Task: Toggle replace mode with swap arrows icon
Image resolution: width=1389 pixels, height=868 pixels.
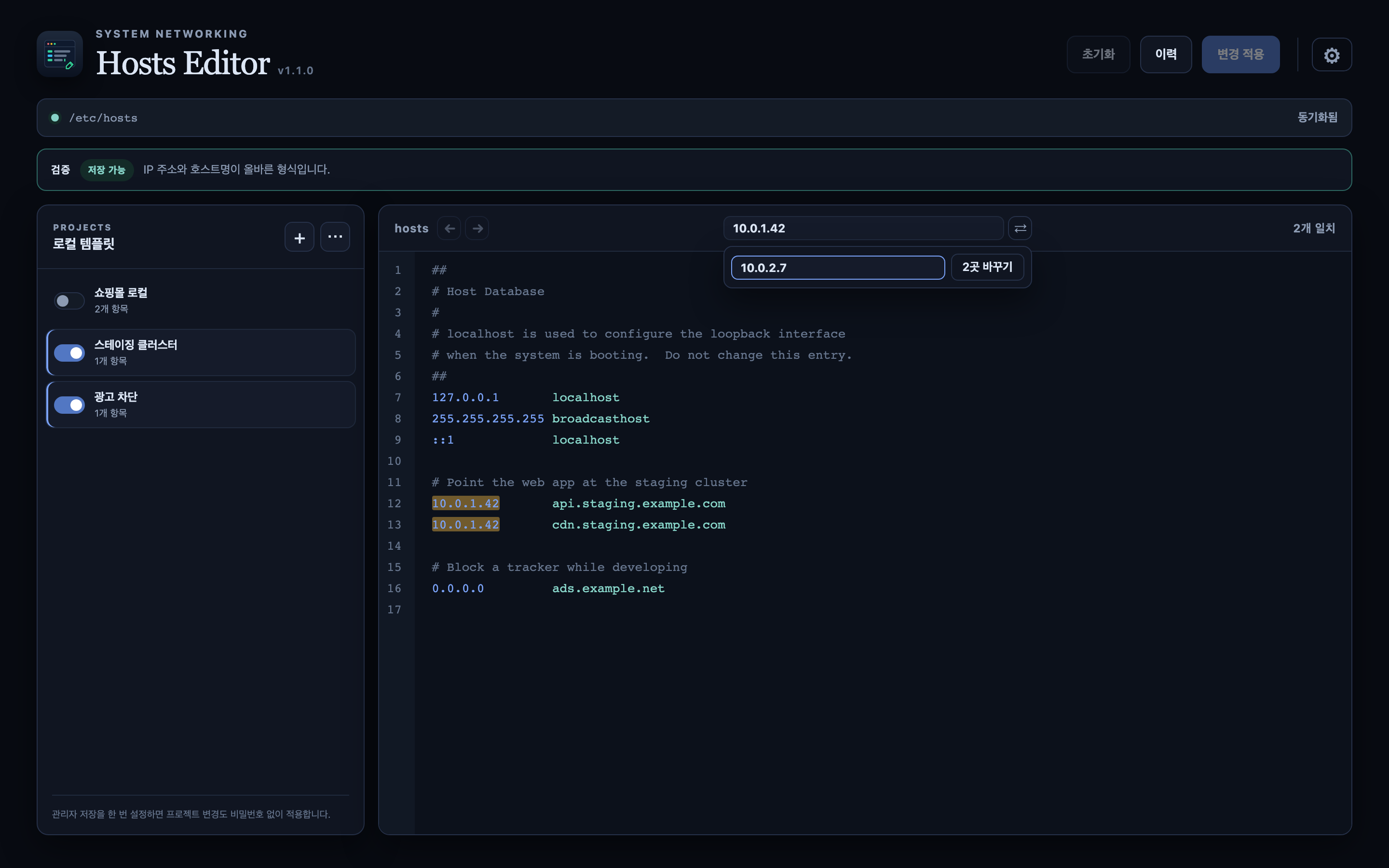Action: tap(1020, 229)
